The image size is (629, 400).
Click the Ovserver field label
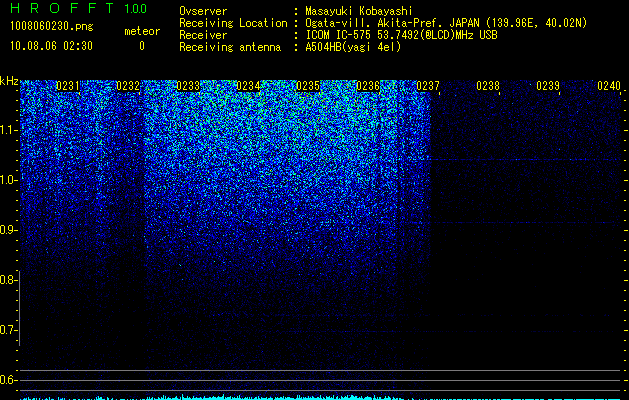[203, 11]
